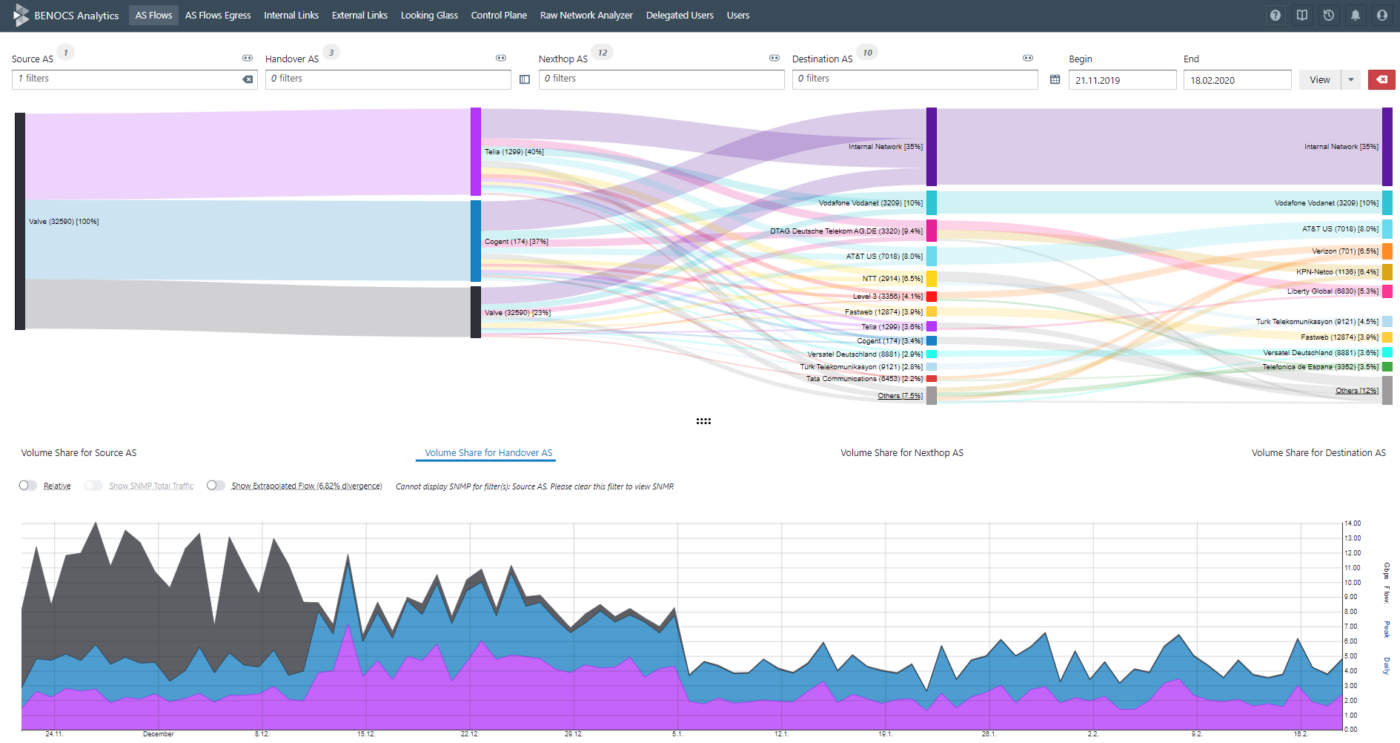
Task: Open the Source AS filters box
Action: 134,79
